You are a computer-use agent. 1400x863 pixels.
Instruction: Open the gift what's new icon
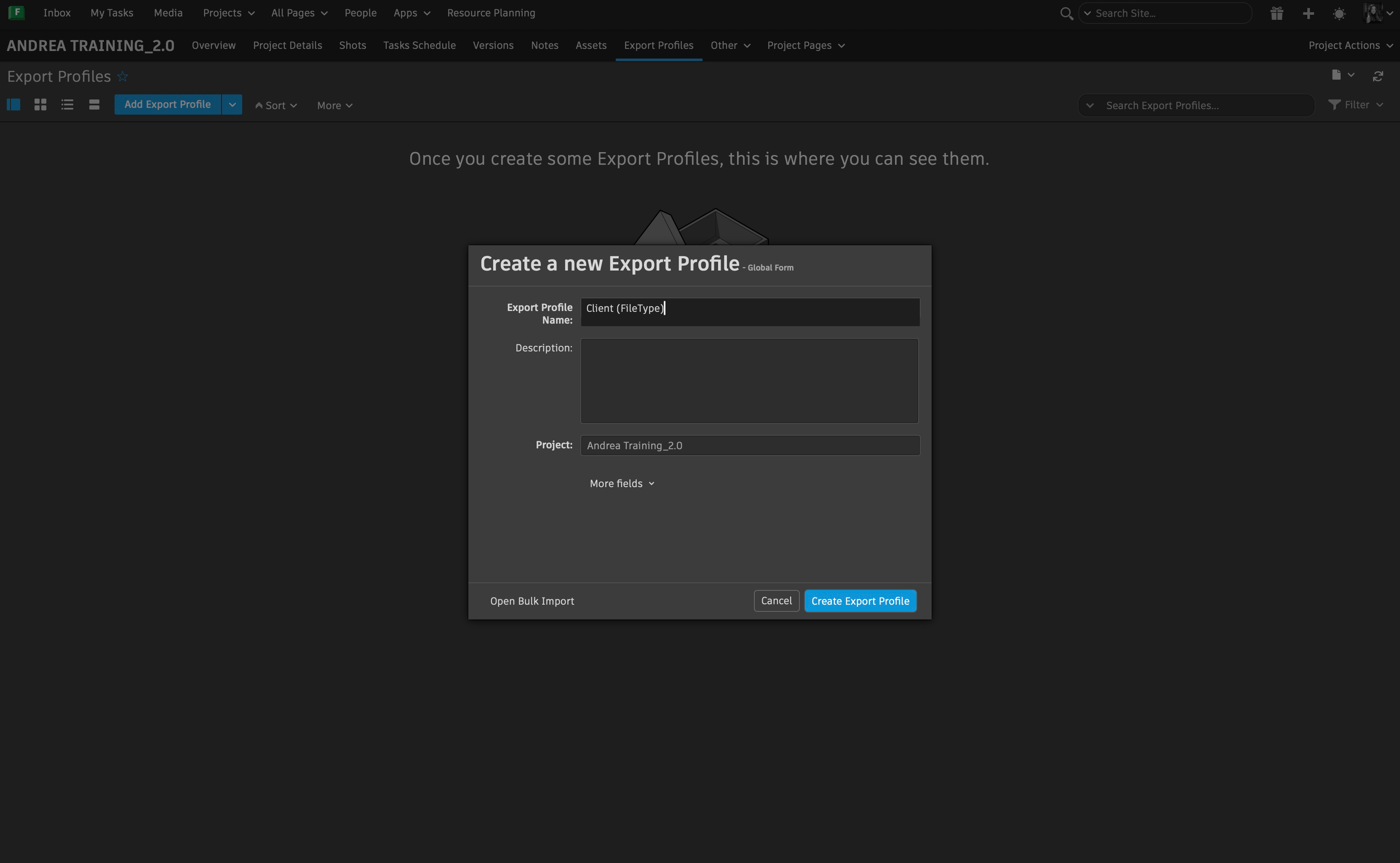1277,13
